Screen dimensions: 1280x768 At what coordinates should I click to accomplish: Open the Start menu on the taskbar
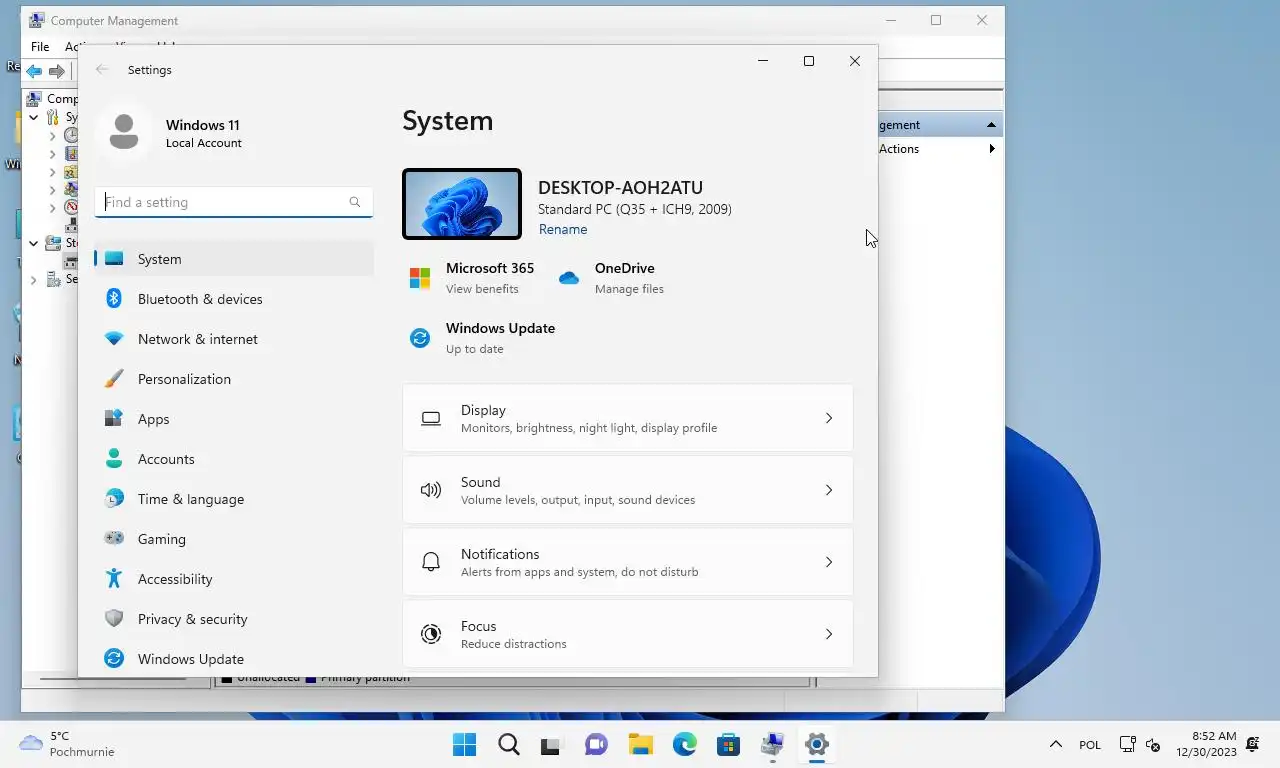point(465,745)
